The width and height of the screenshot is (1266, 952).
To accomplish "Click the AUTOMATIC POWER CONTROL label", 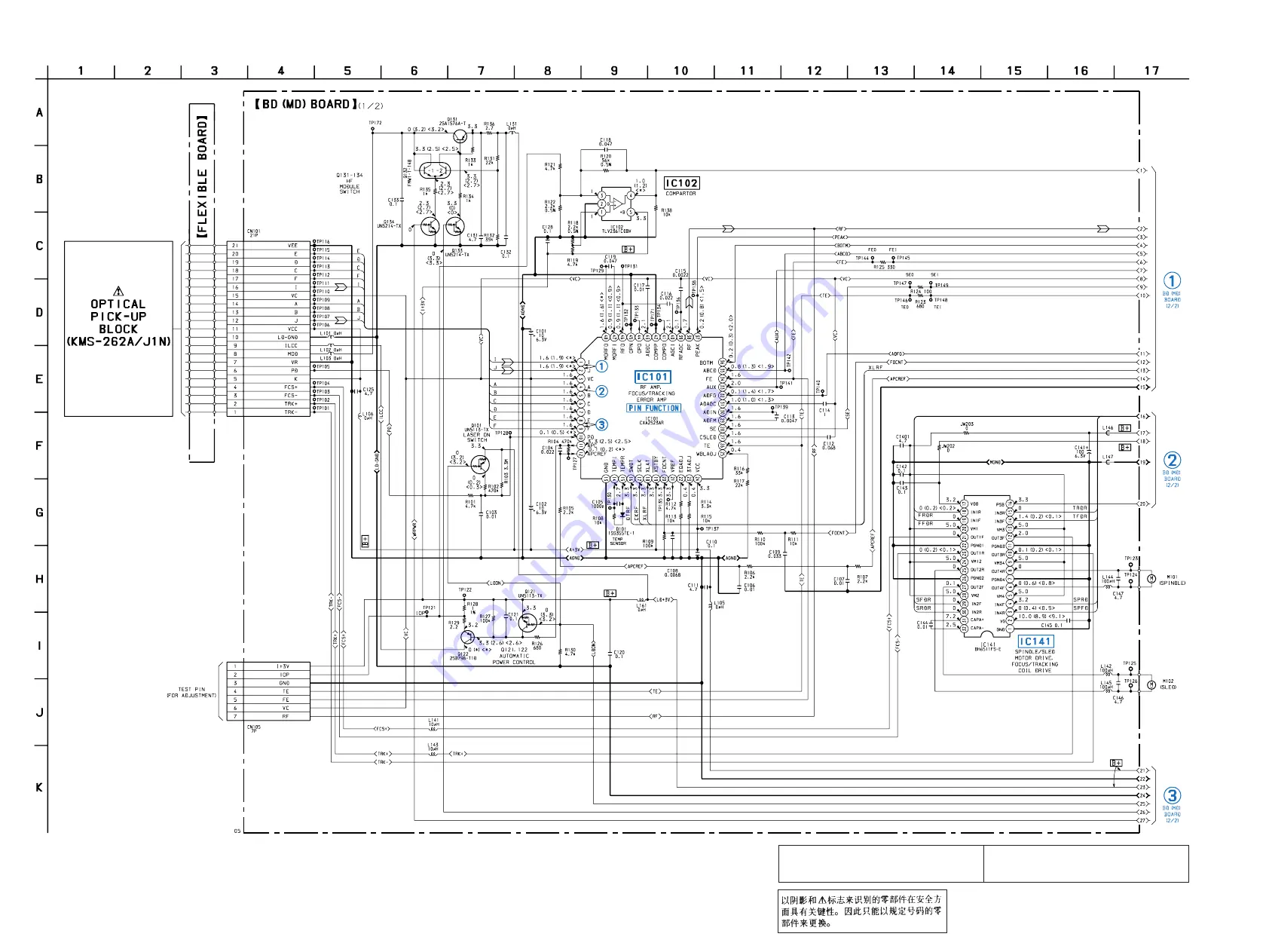I will (514, 659).
